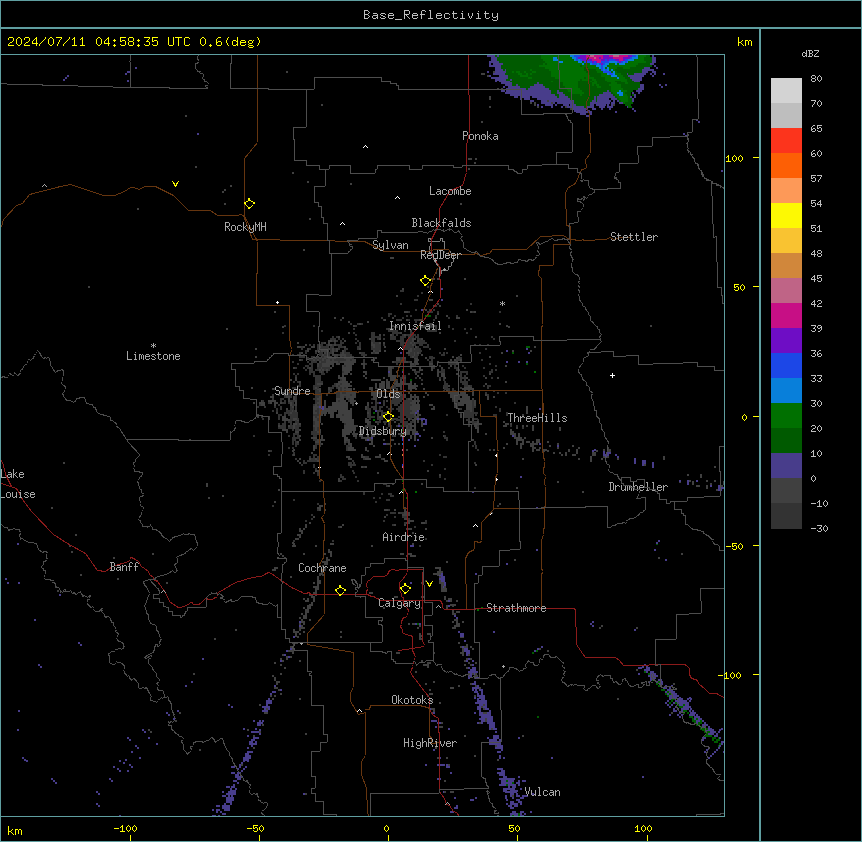Click the white caret marker south of Ponoka

pyautogui.click(x=366, y=147)
